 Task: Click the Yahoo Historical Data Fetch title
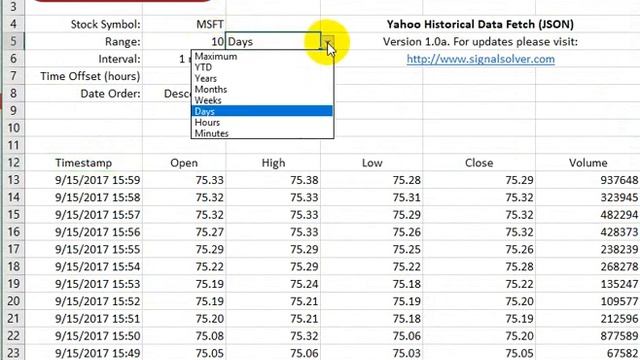click(480, 24)
